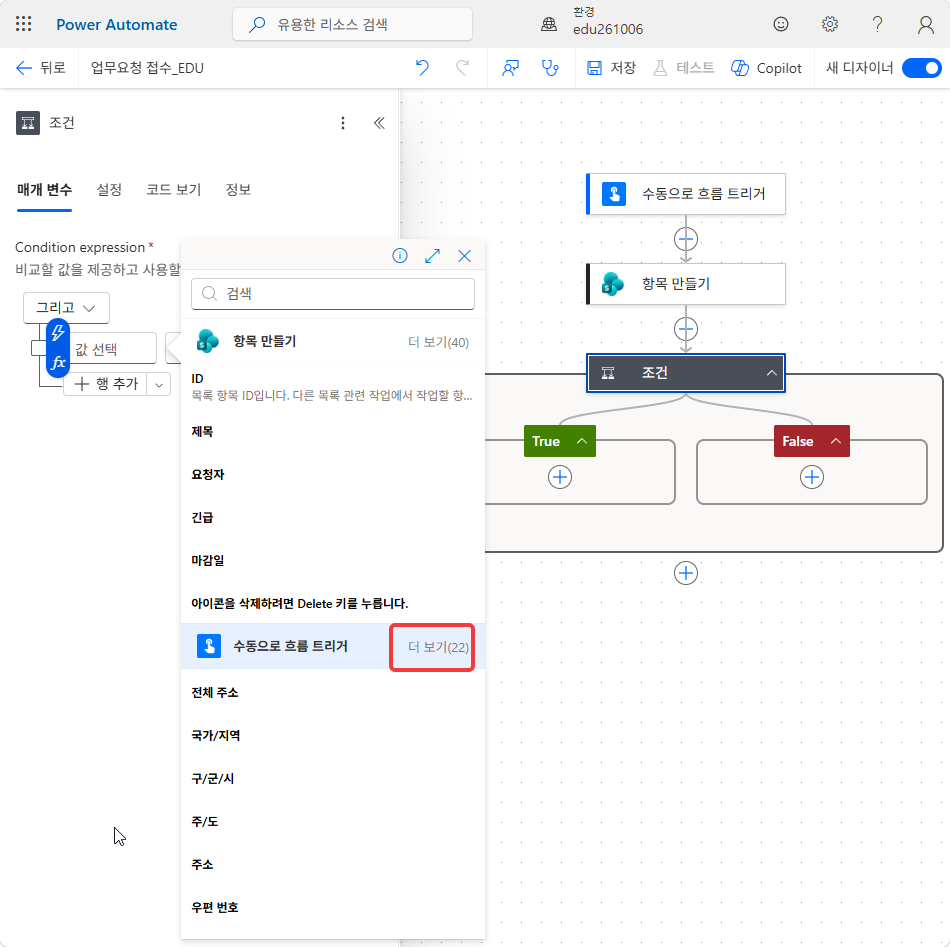
Task: Click the info icon in dynamic content popup
Action: point(400,256)
